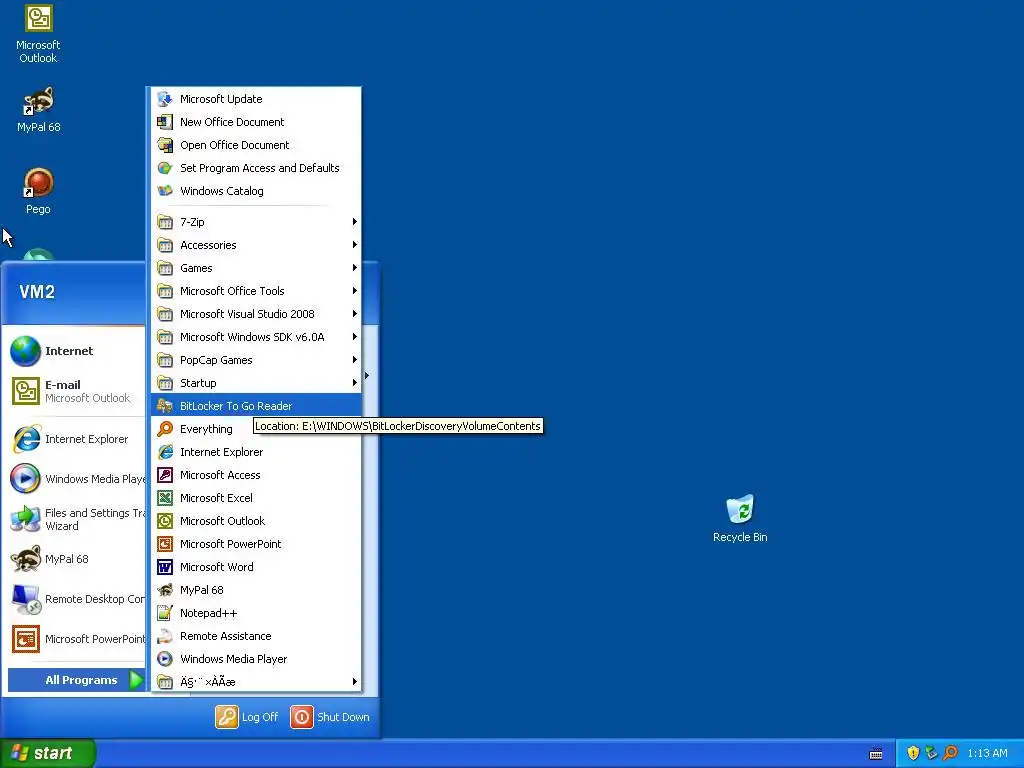This screenshot has width=1024, height=768.
Task: Expand Microsoft Visual Studio 2008 arrow
Action: tap(355, 314)
